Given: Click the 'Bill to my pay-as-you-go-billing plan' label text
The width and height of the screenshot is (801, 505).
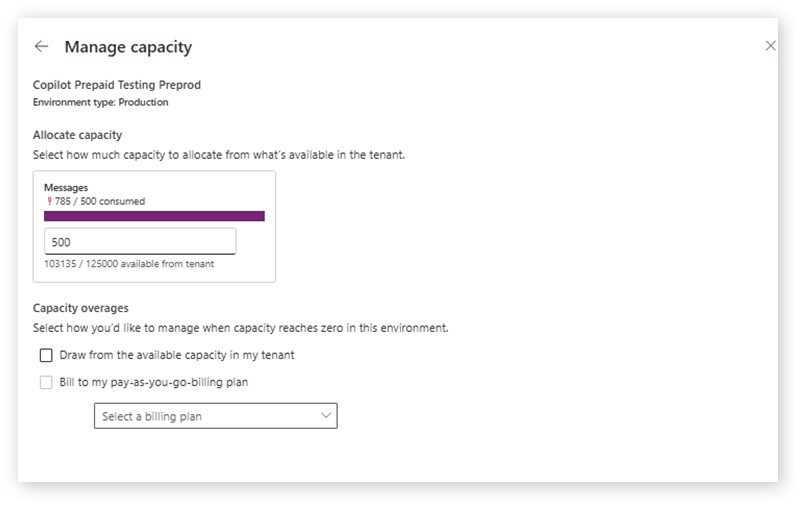Looking at the screenshot, I should 153,382.
